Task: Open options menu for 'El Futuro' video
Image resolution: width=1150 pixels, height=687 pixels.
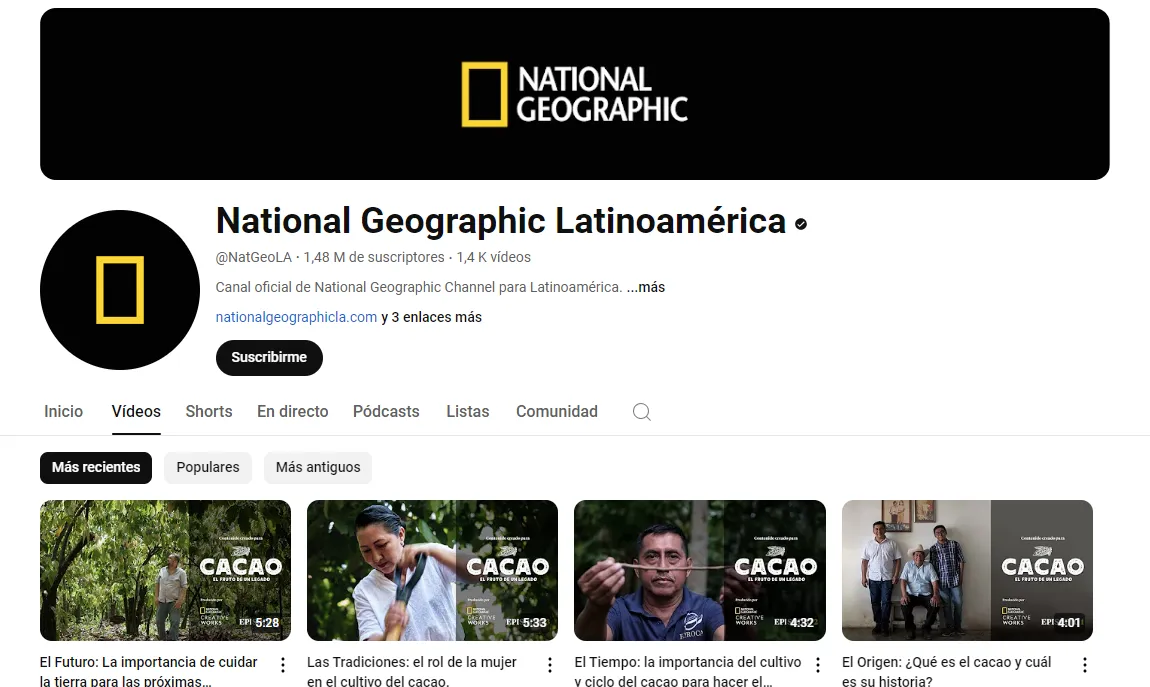Action: [283, 664]
